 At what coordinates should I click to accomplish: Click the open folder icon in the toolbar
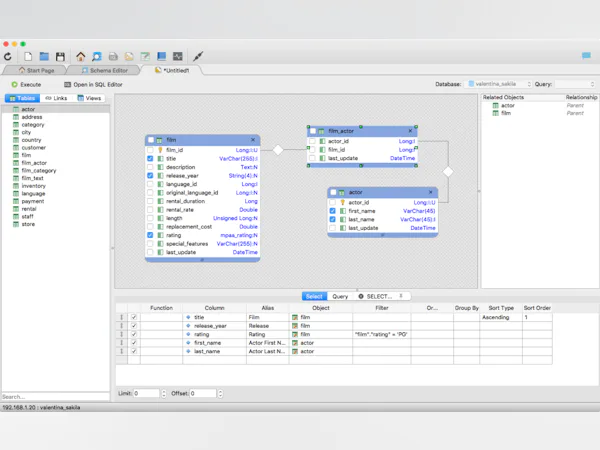point(44,57)
